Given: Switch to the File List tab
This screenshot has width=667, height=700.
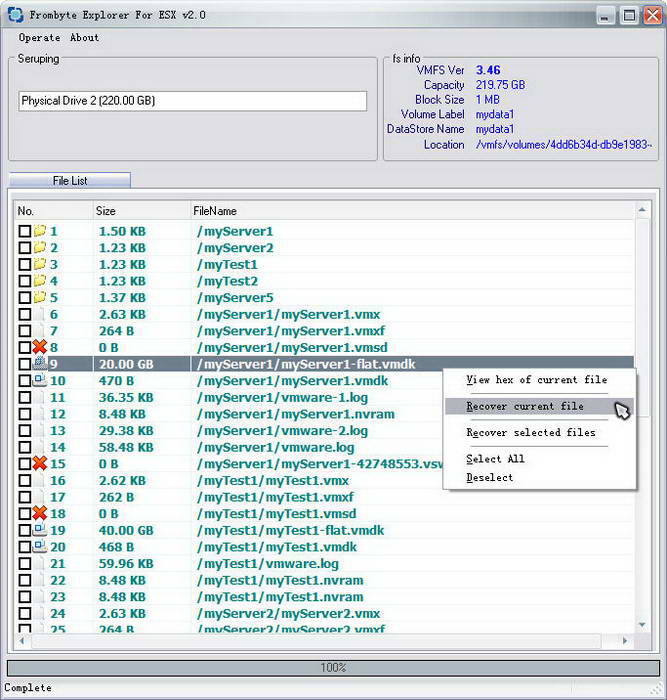Looking at the screenshot, I should (x=70, y=181).
